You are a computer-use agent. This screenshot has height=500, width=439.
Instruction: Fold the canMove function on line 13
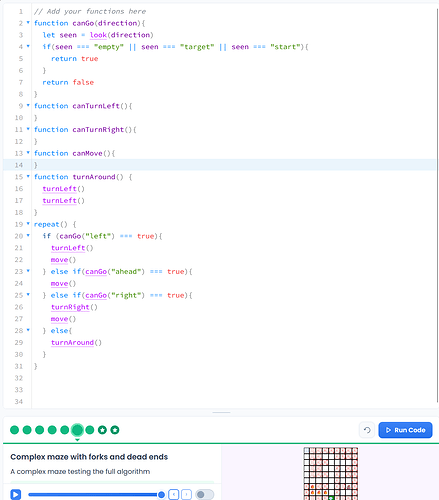coord(28,153)
